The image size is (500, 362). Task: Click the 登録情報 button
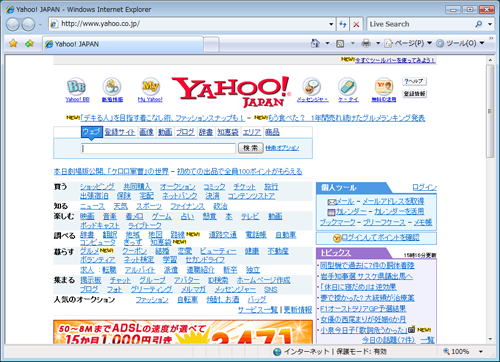click(414, 94)
